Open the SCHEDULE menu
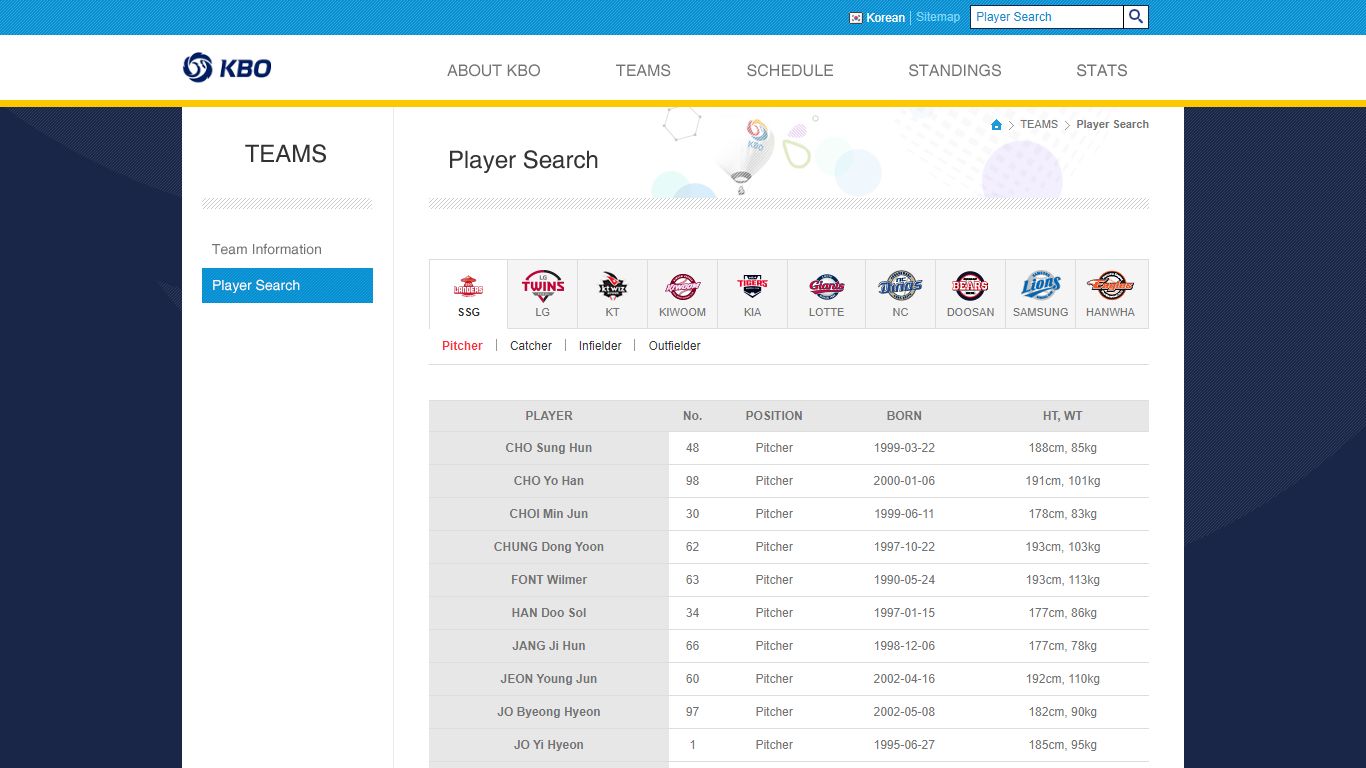This screenshot has width=1366, height=768. click(x=790, y=71)
